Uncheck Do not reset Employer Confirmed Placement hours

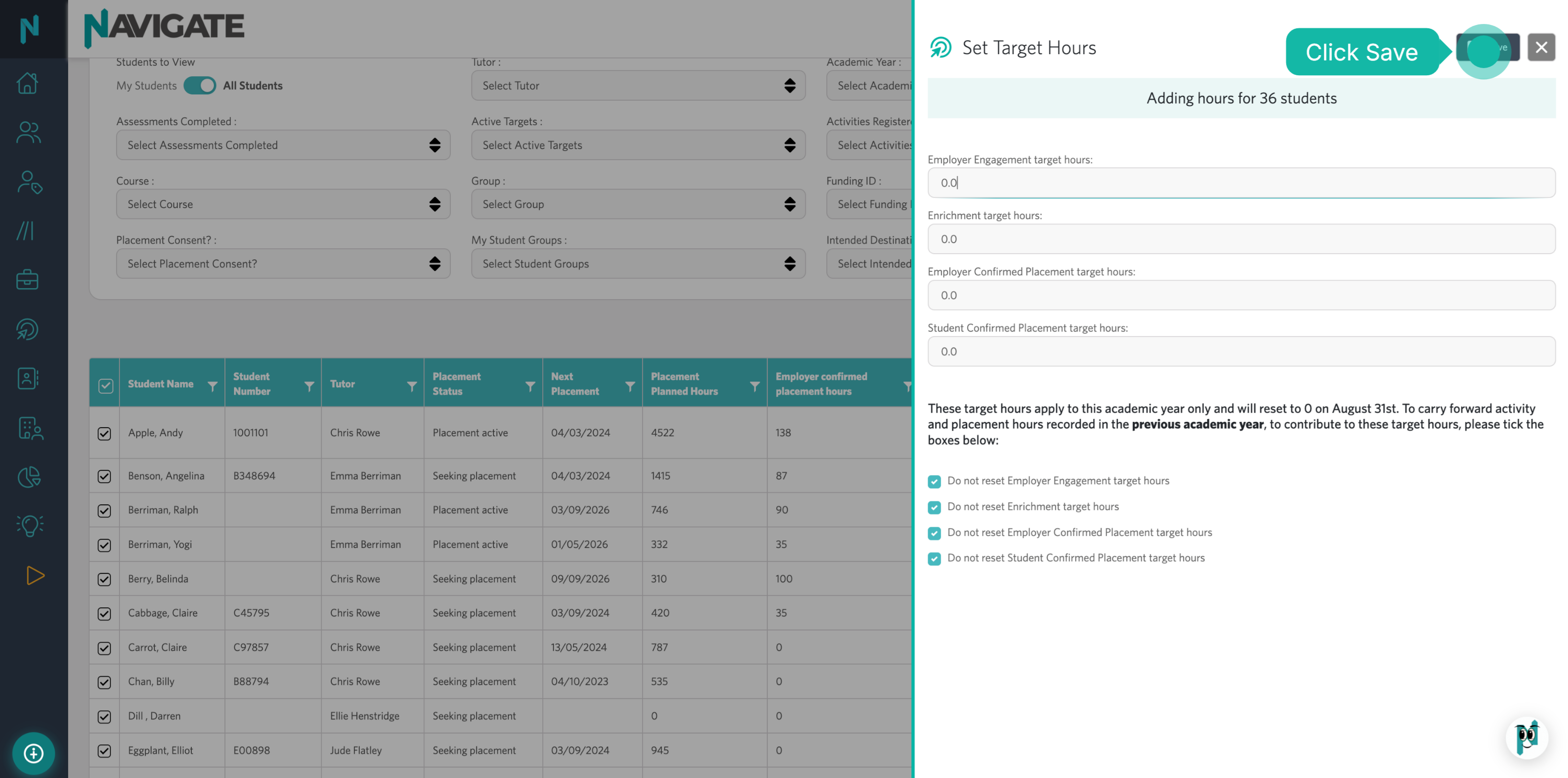click(935, 534)
